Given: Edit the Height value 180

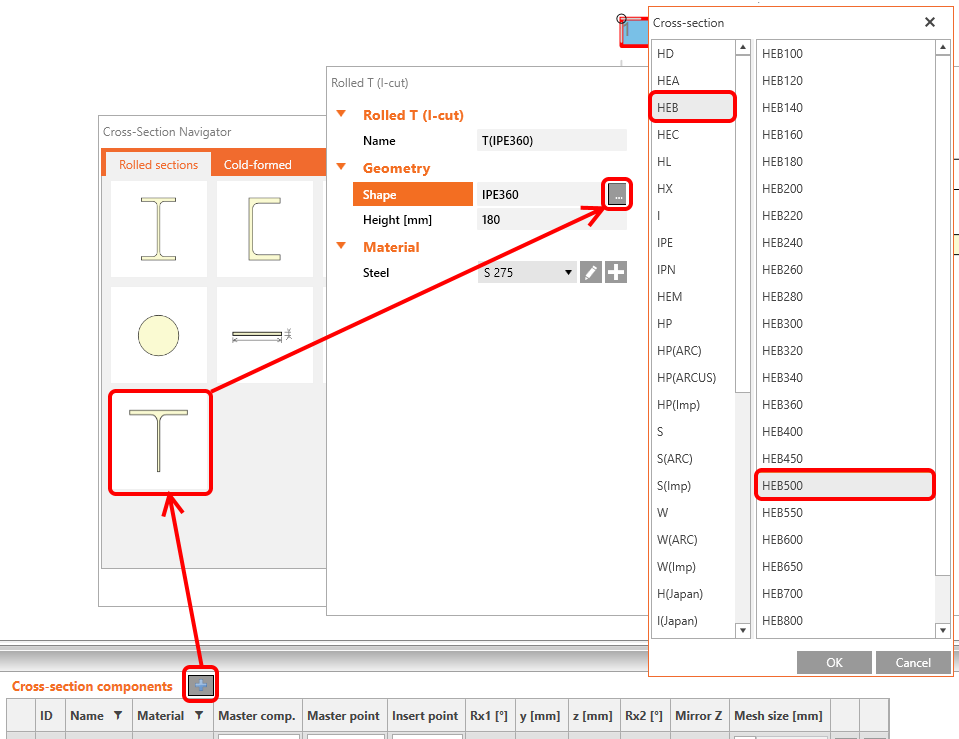Looking at the screenshot, I should [552, 220].
